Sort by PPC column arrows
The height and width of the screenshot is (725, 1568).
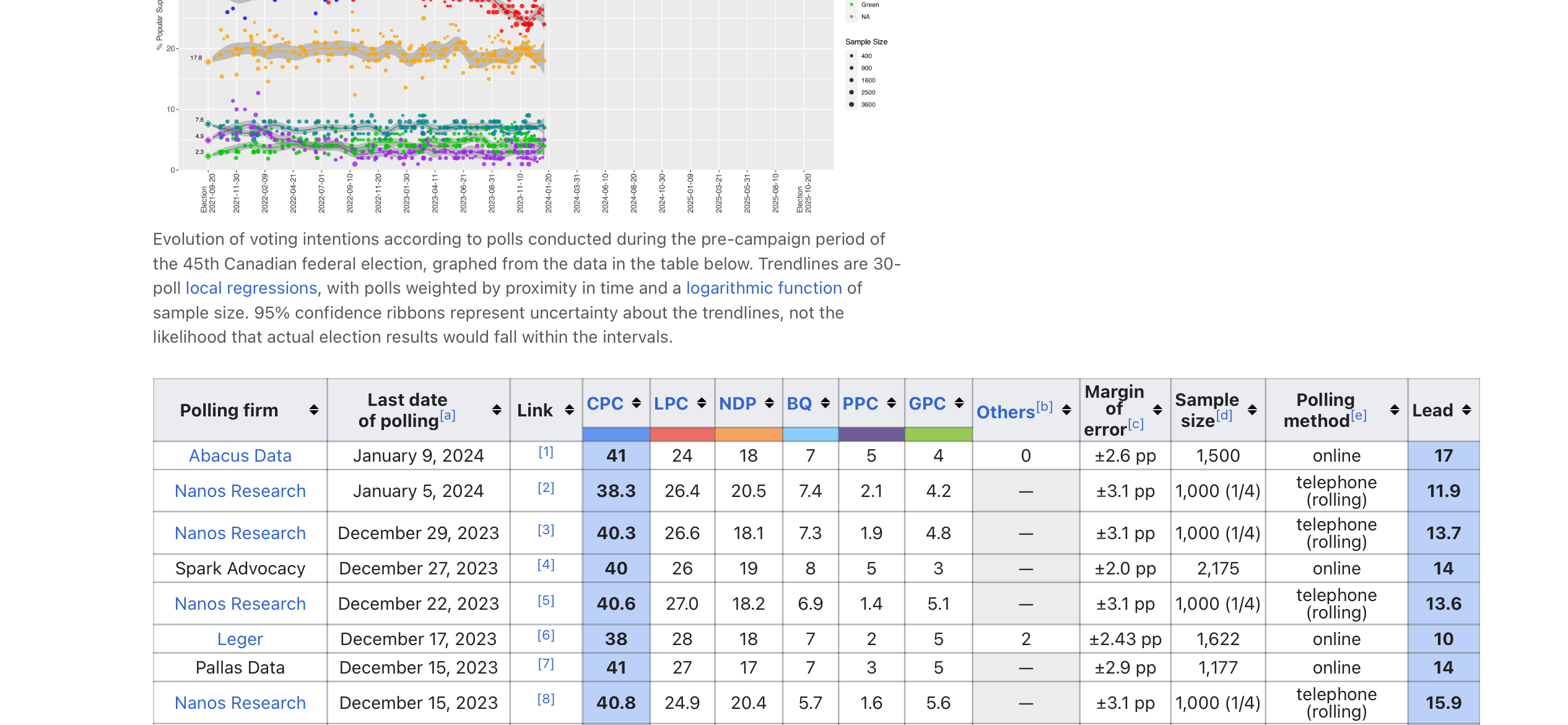coord(891,403)
